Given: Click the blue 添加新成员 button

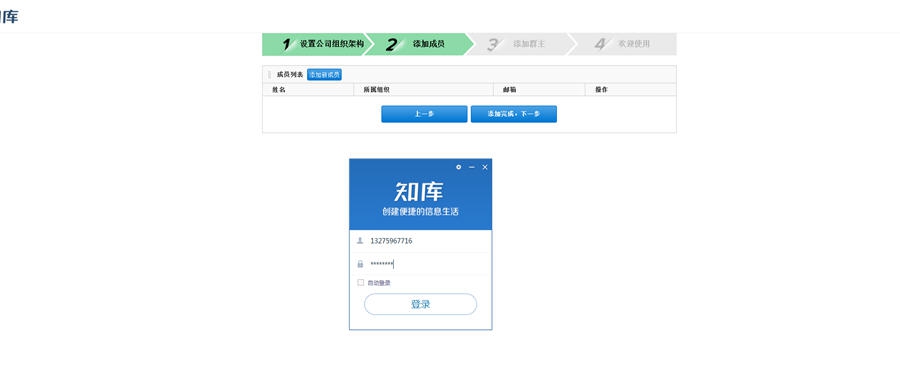Looking at the screenshot, I should [x=324, y=75].
